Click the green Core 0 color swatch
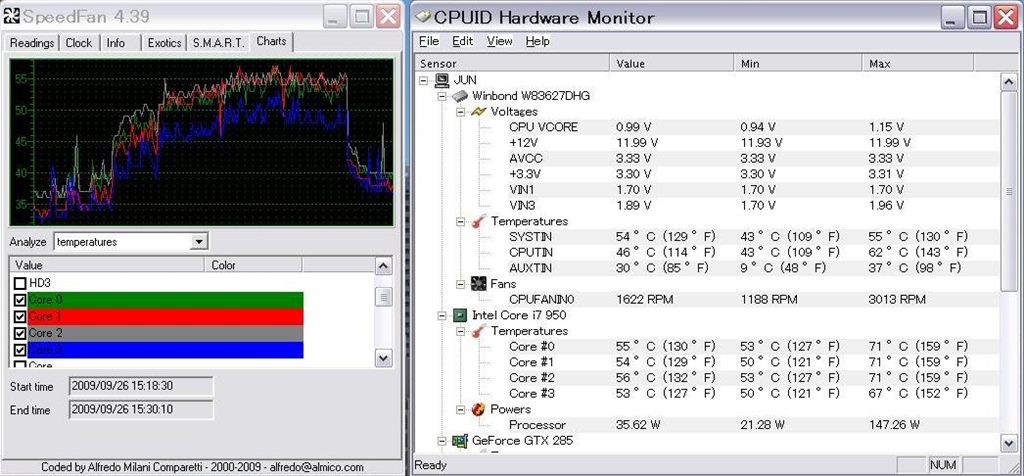This screenshot has width=1024, height=476. 166,300
